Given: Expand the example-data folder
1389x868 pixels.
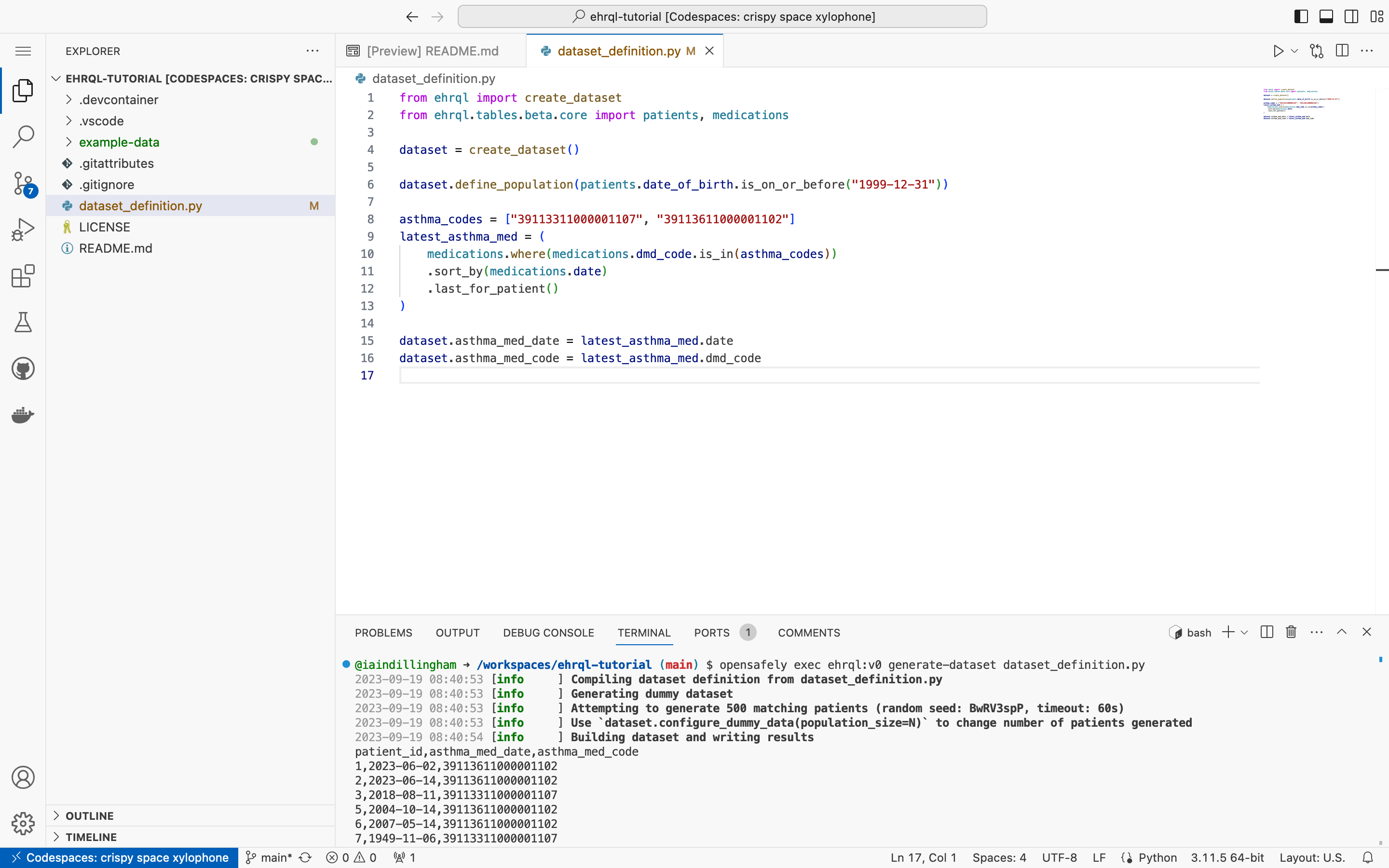Looking at the screenshot, I should click(68, 142).
